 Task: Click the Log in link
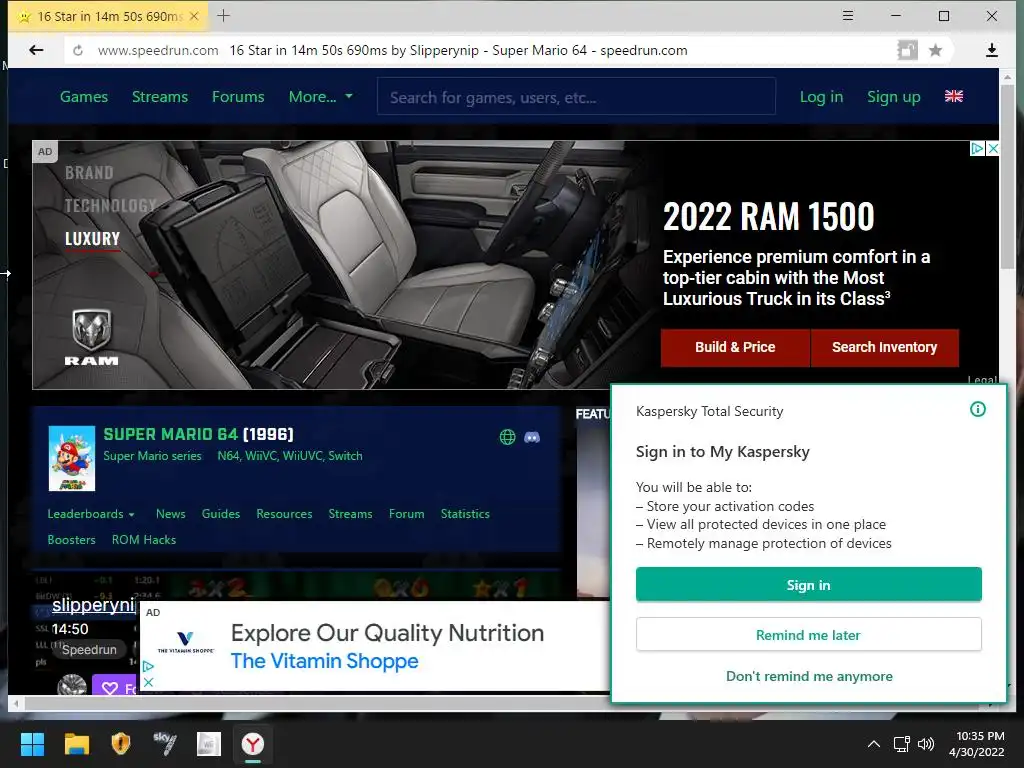click(x=821, y=97)
